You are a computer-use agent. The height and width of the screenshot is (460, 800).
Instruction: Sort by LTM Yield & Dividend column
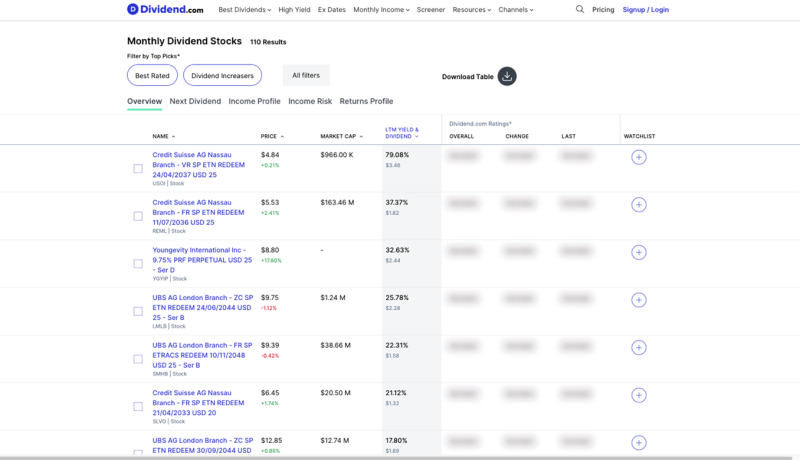402,133
